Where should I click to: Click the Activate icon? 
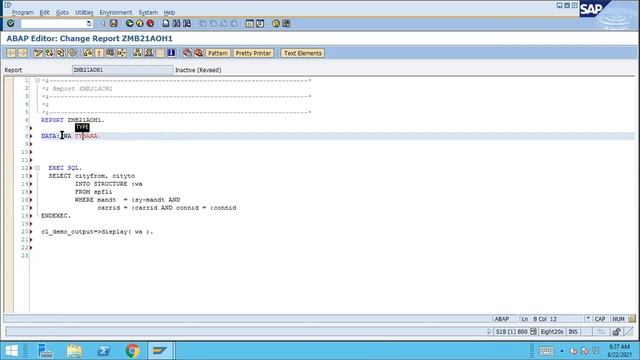[x=99, y=53]
